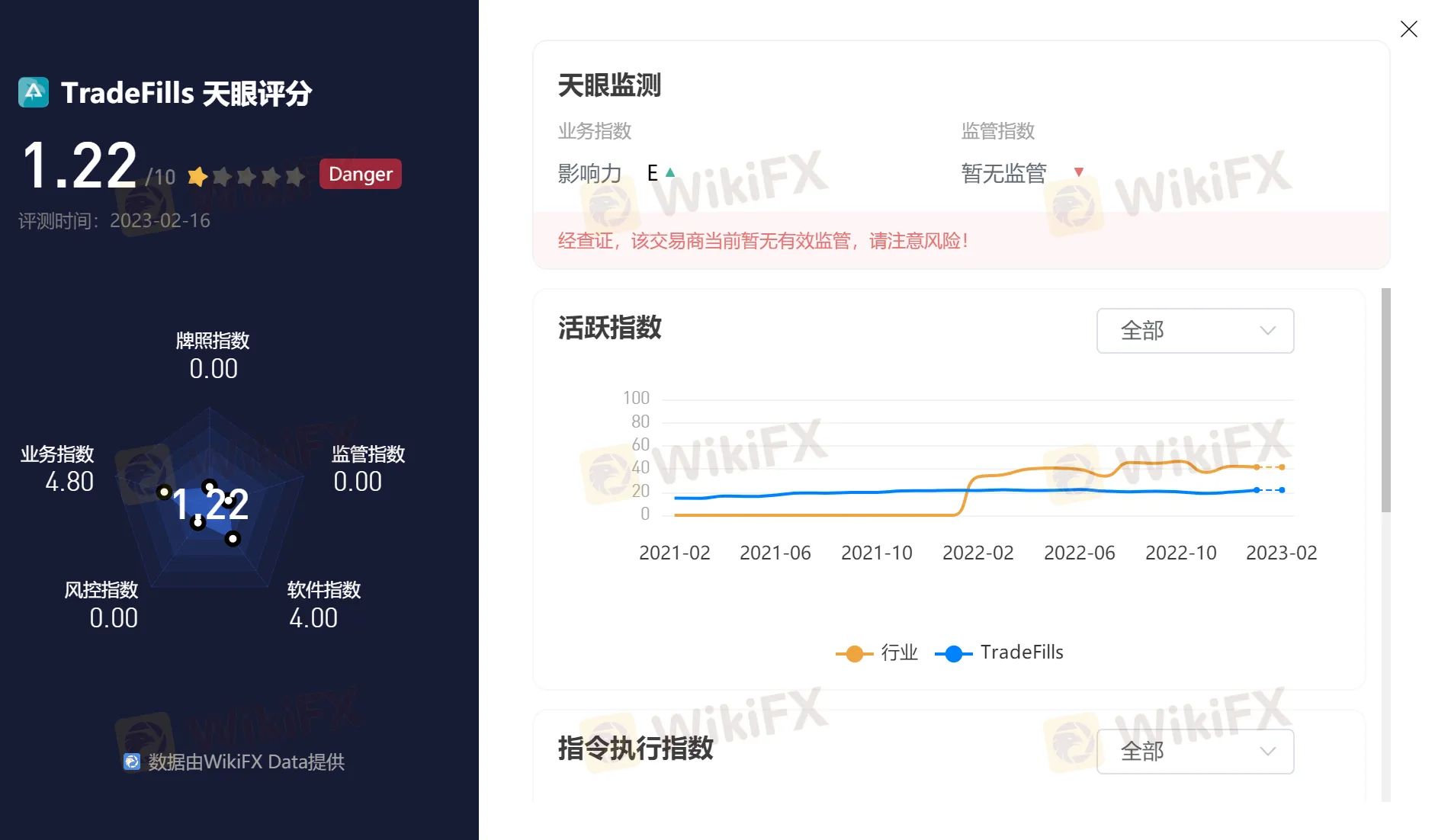Screen dimensions: 1435x840
Task: Click the 2023-02 endpoint of the blue line
Action: 1282,490
